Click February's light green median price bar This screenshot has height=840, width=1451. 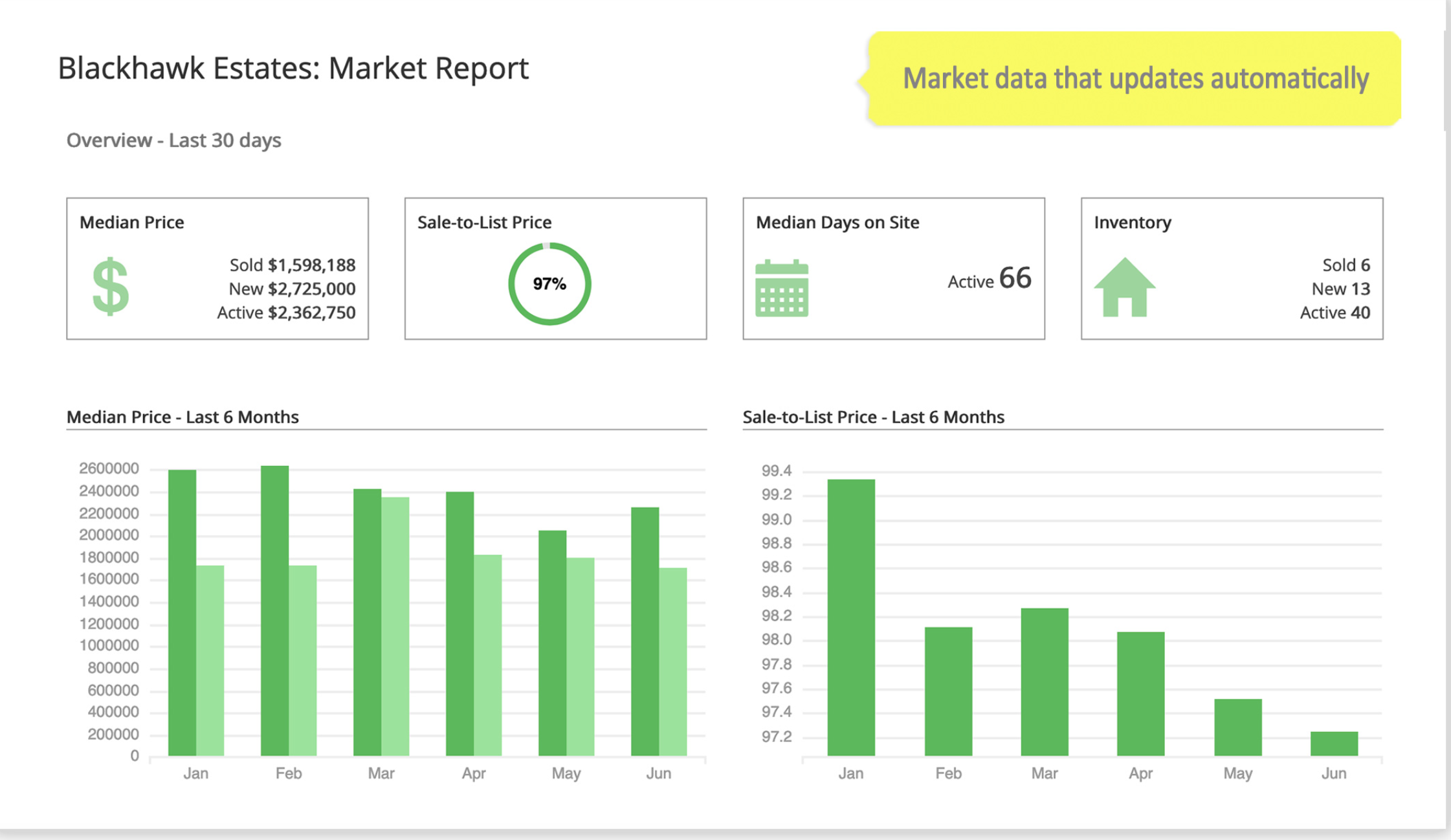point(302,660)
